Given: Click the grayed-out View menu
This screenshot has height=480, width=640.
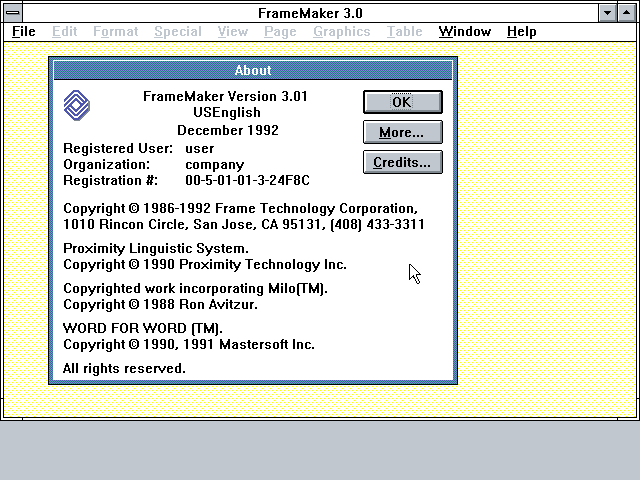Looking at the screenshot, I should point(233,31).
